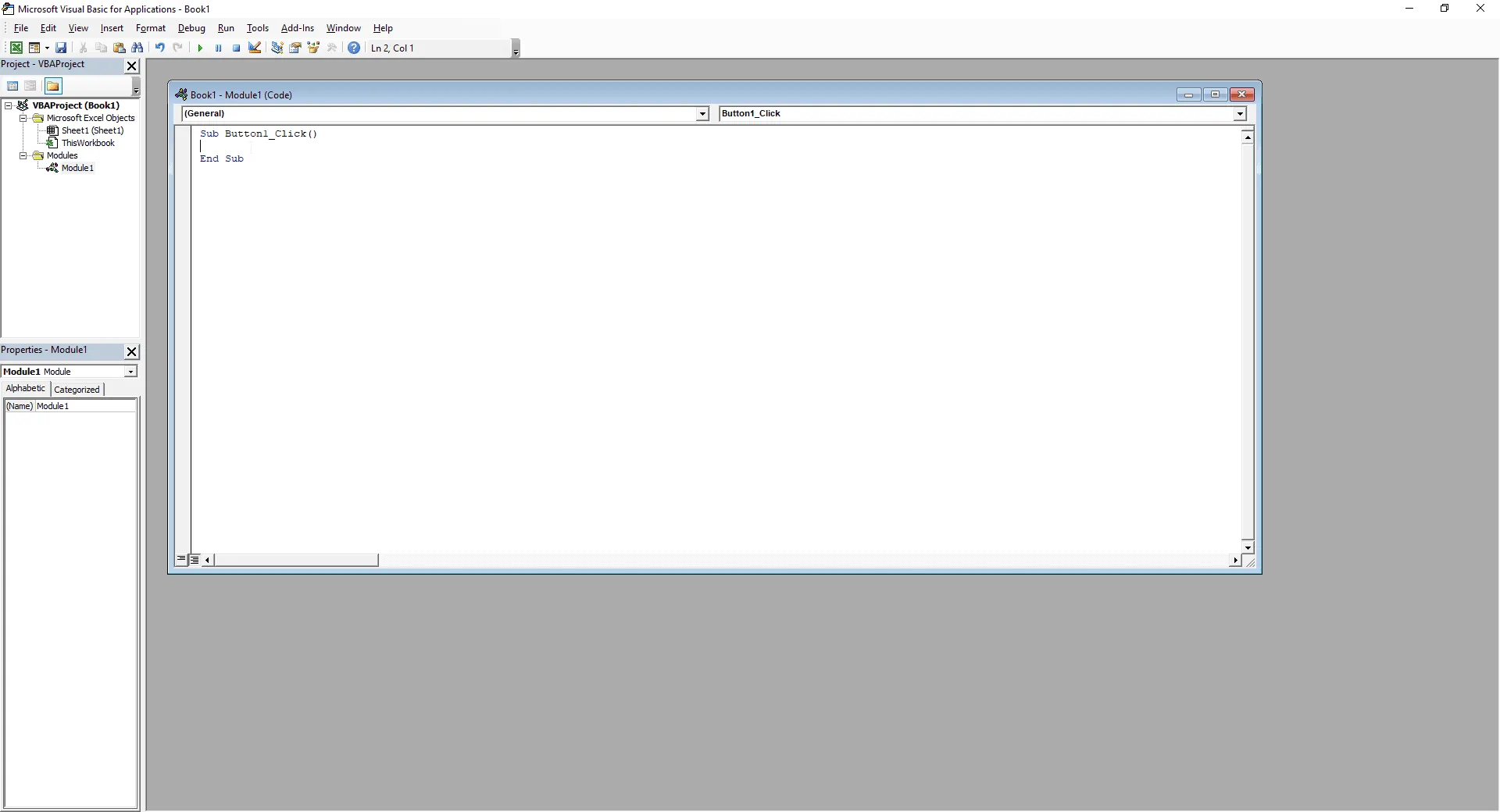Select View Microsoft Excel on the toolbar
The height and width of the screenshot is (812, 1500).
16,48
